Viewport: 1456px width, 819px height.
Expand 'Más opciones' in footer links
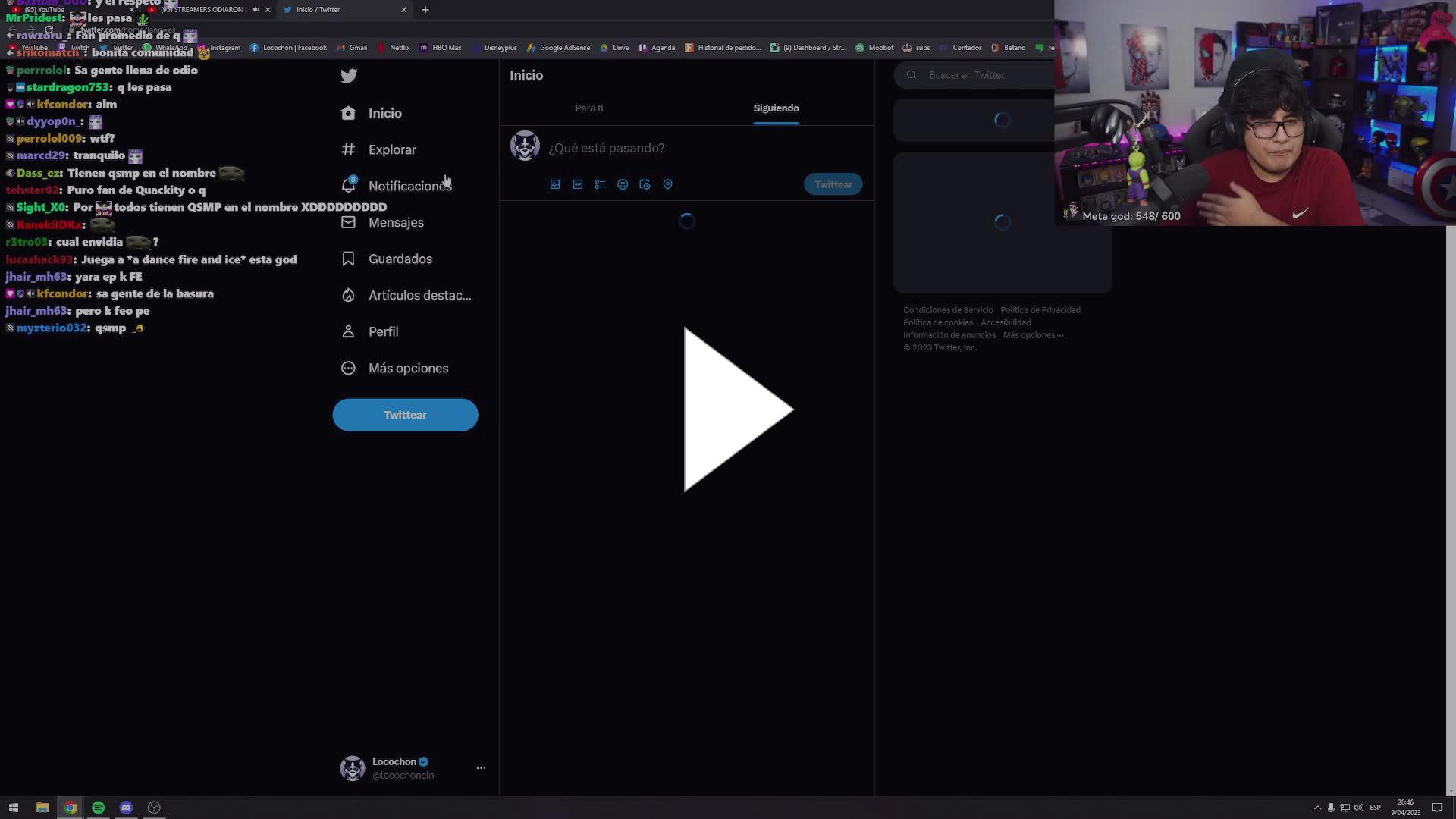(1033, 334)
